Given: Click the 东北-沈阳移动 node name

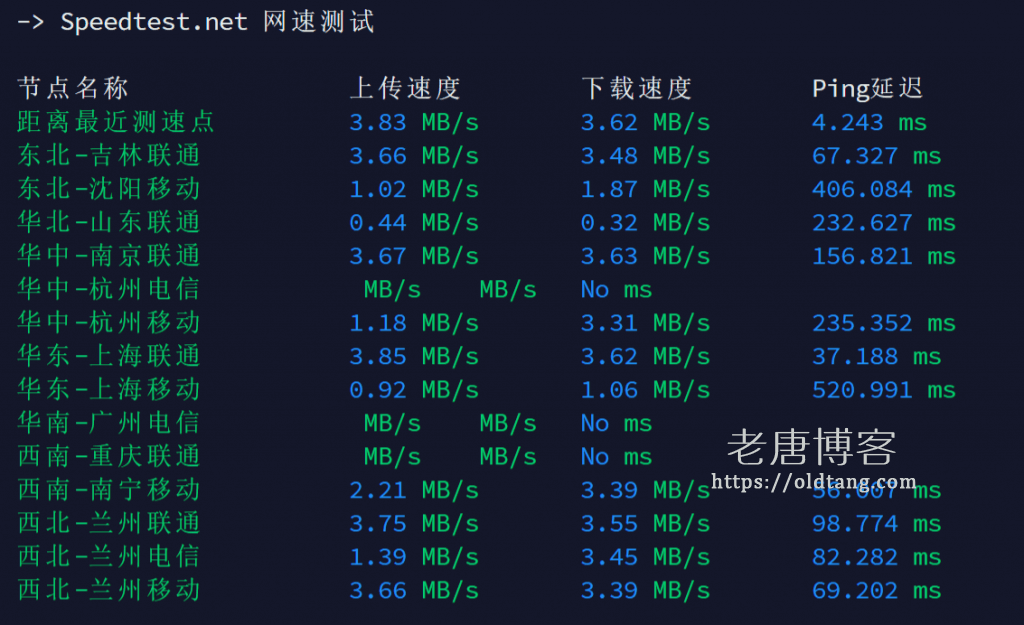Looking at the screenshot, I should 109,189.
